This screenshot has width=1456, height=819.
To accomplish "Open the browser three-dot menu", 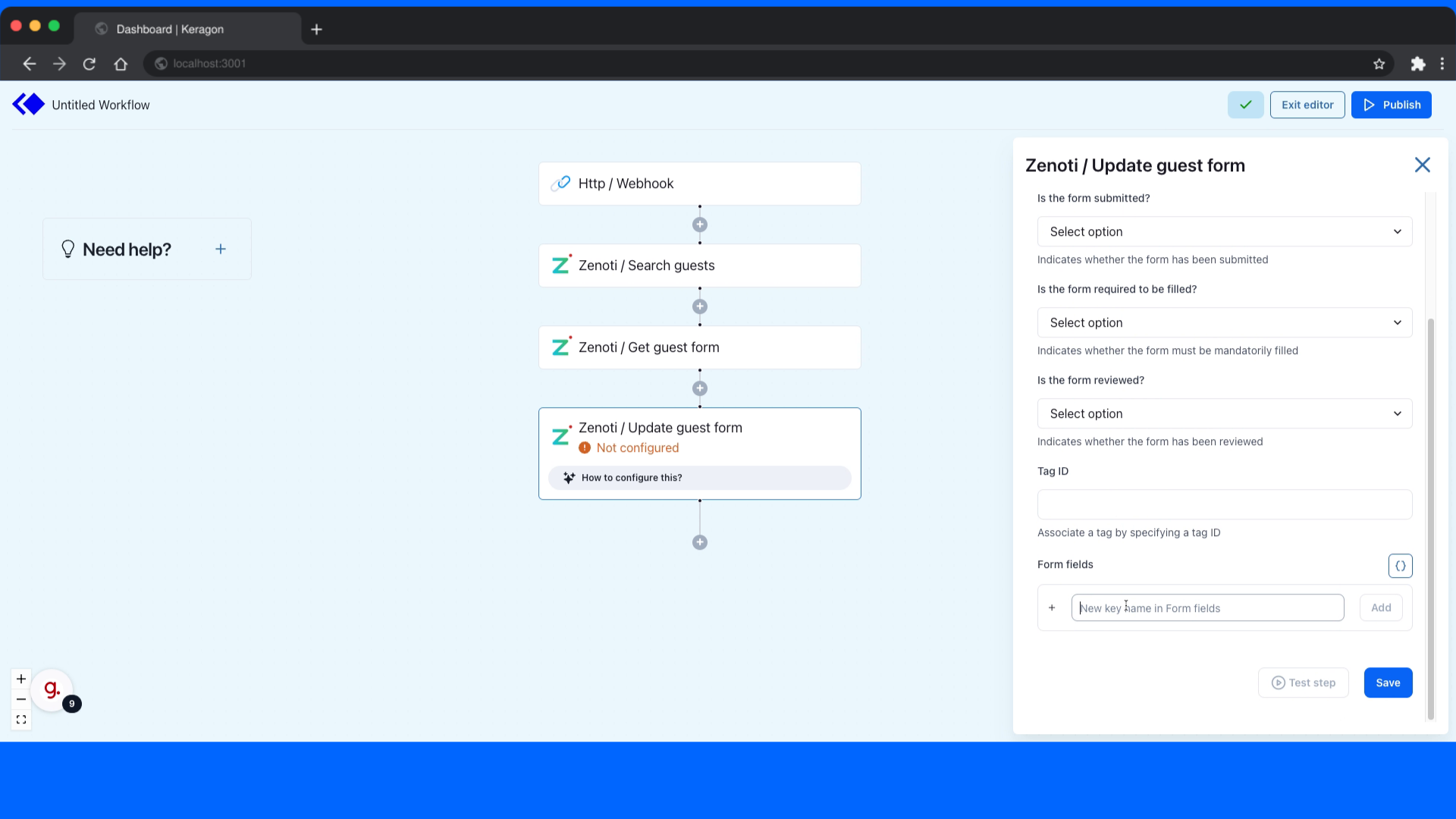I will click(1442, 64).
